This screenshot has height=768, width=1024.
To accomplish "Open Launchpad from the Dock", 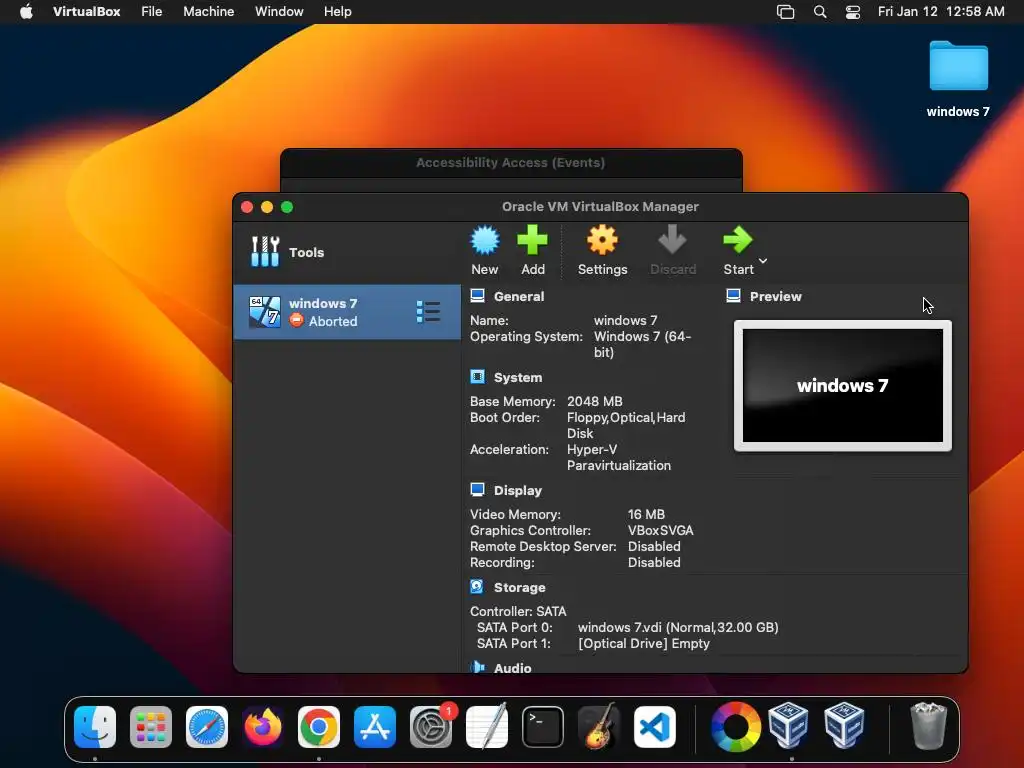I will coord(151,726).
